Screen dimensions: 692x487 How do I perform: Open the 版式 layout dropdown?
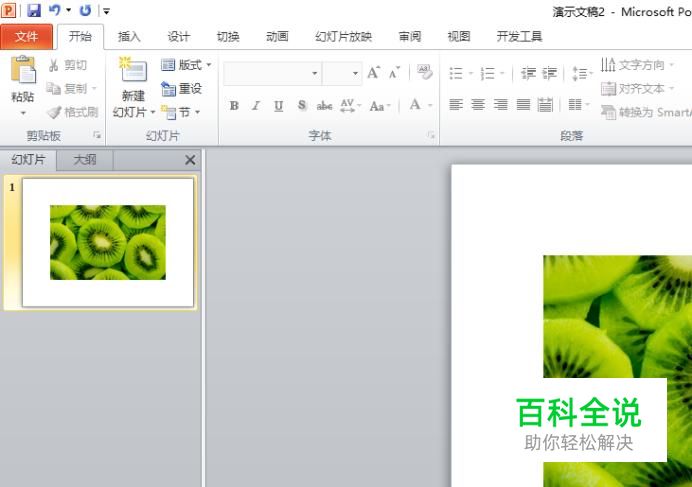[186, 65]
